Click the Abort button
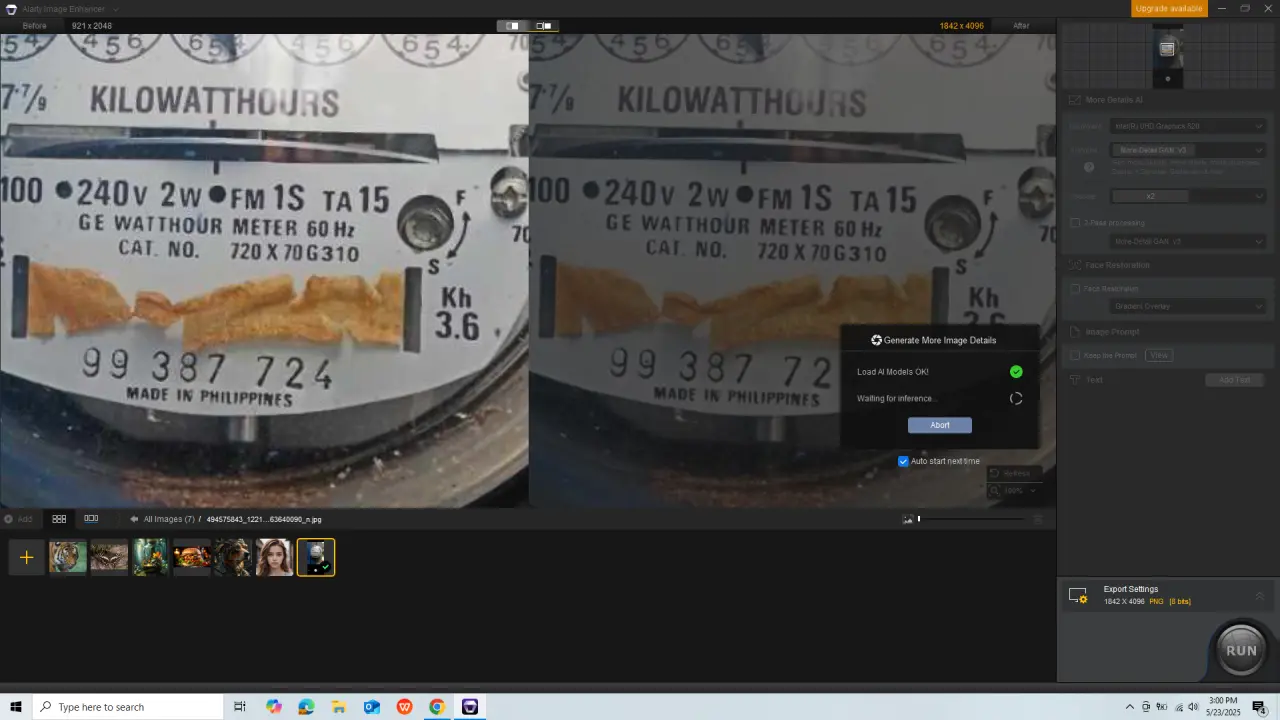Screen dimensions: 1280x720 pyautogui.click(x=939, y=425)
